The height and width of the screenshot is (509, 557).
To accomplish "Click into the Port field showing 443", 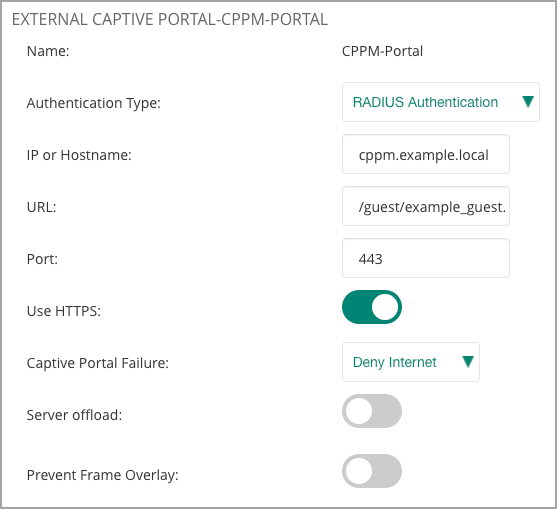I will pos(426,258).
